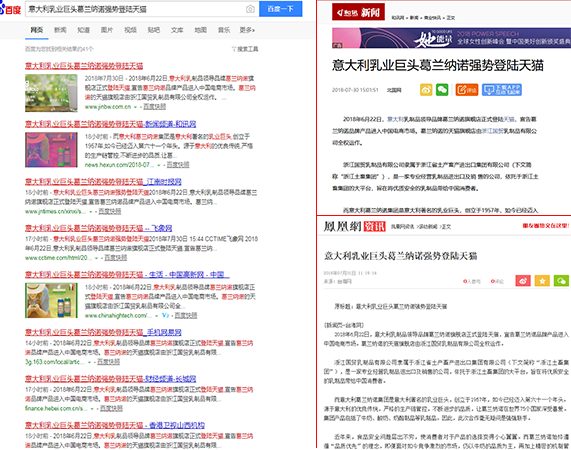Screen dimensions: 571x450
Task: Click the blue 下载APP button
Action: [x=502, y=90]
